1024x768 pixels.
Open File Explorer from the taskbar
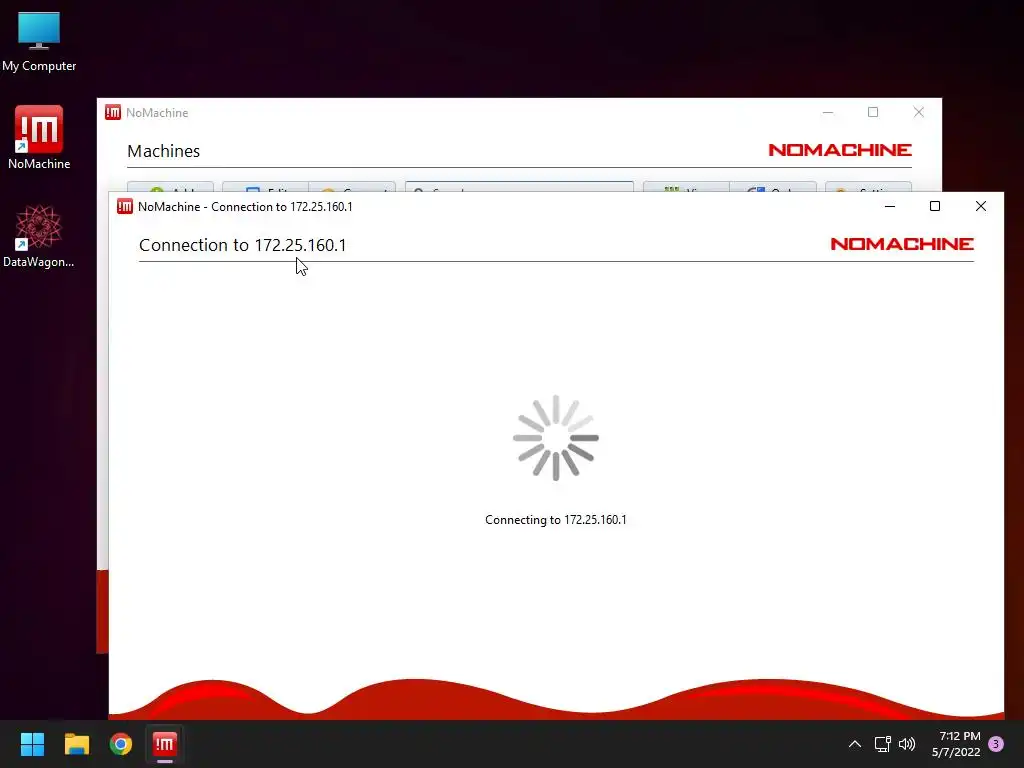[76, 744]
